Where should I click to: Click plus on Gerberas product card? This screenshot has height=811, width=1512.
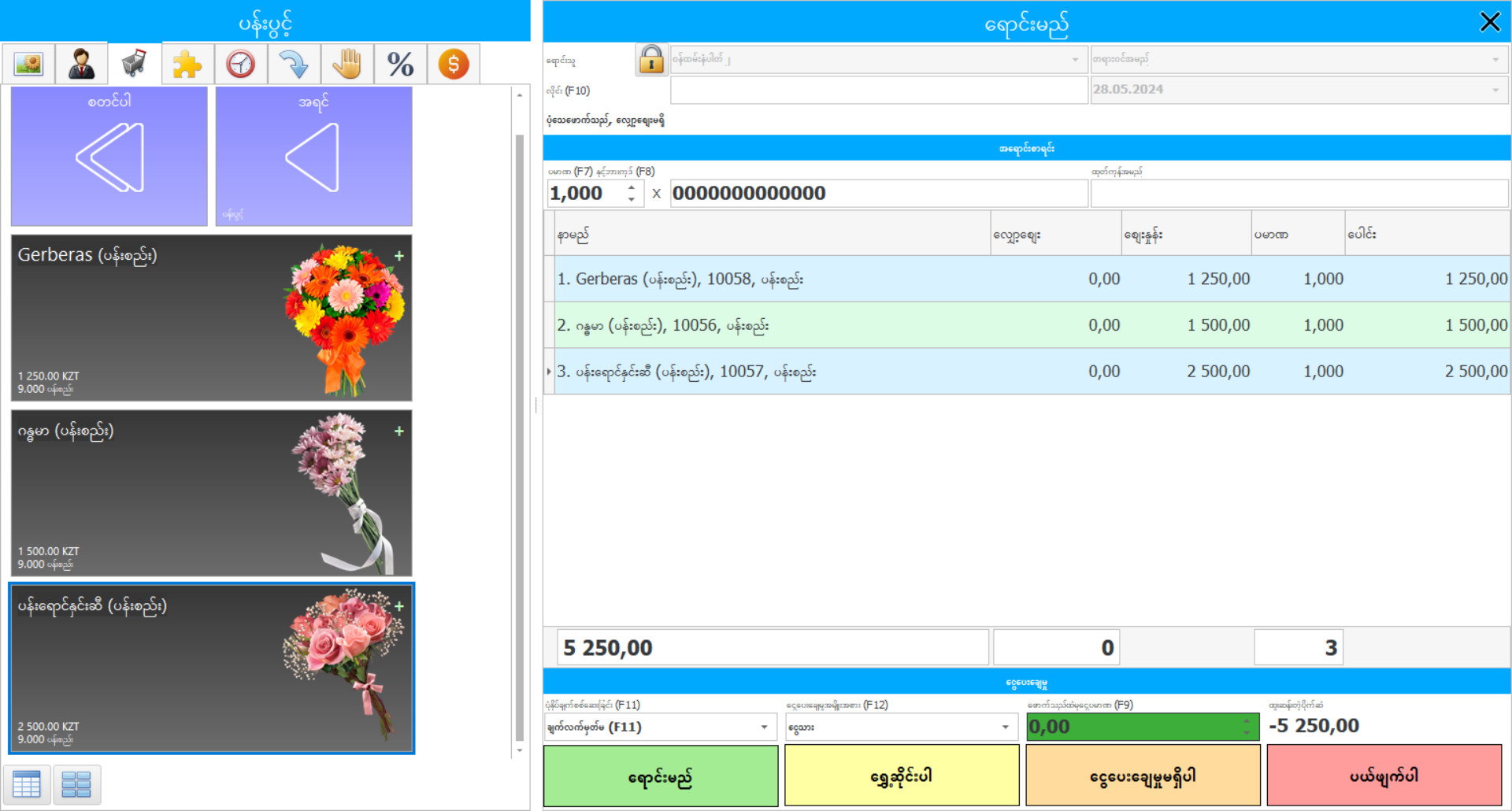(x=399, y=256)
